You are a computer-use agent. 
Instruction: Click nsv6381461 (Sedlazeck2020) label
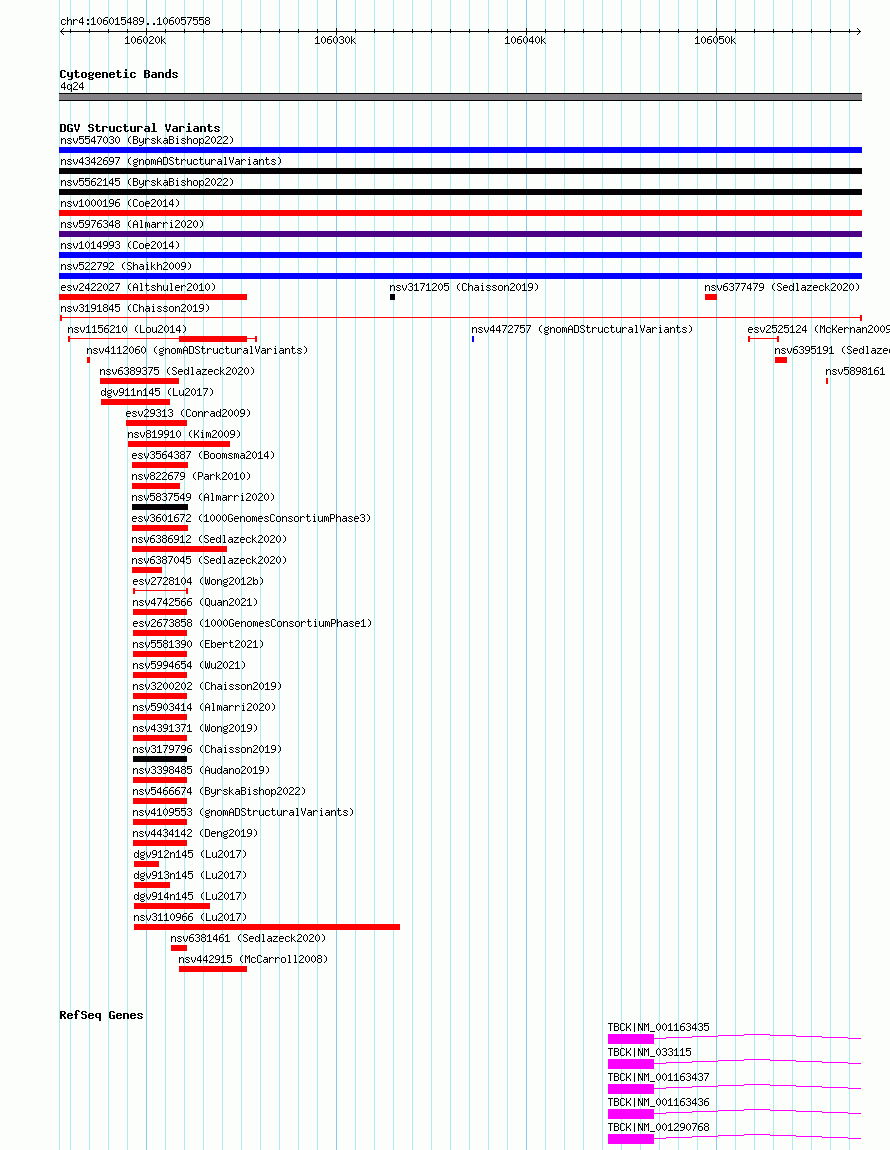[248, 939]
